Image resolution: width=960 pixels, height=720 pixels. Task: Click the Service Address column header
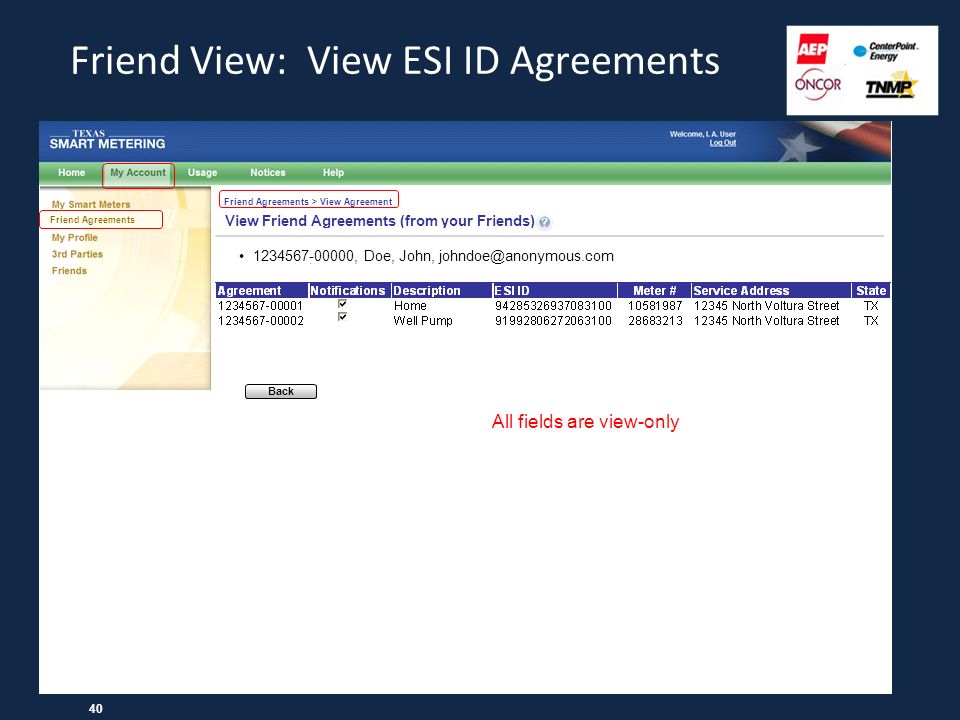click(x=771, y=290)
